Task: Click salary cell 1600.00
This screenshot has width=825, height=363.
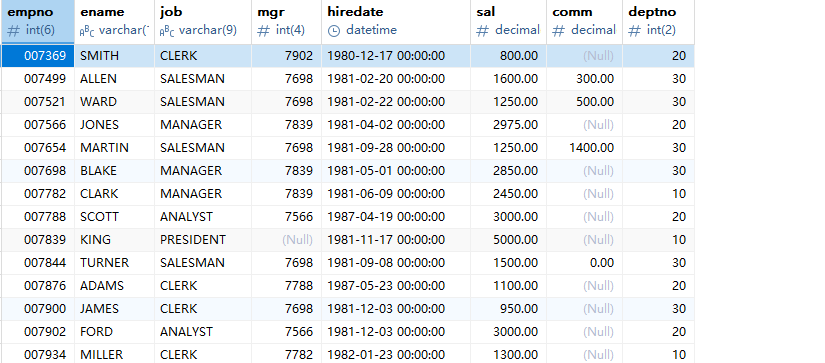Action: coord(508,79)
